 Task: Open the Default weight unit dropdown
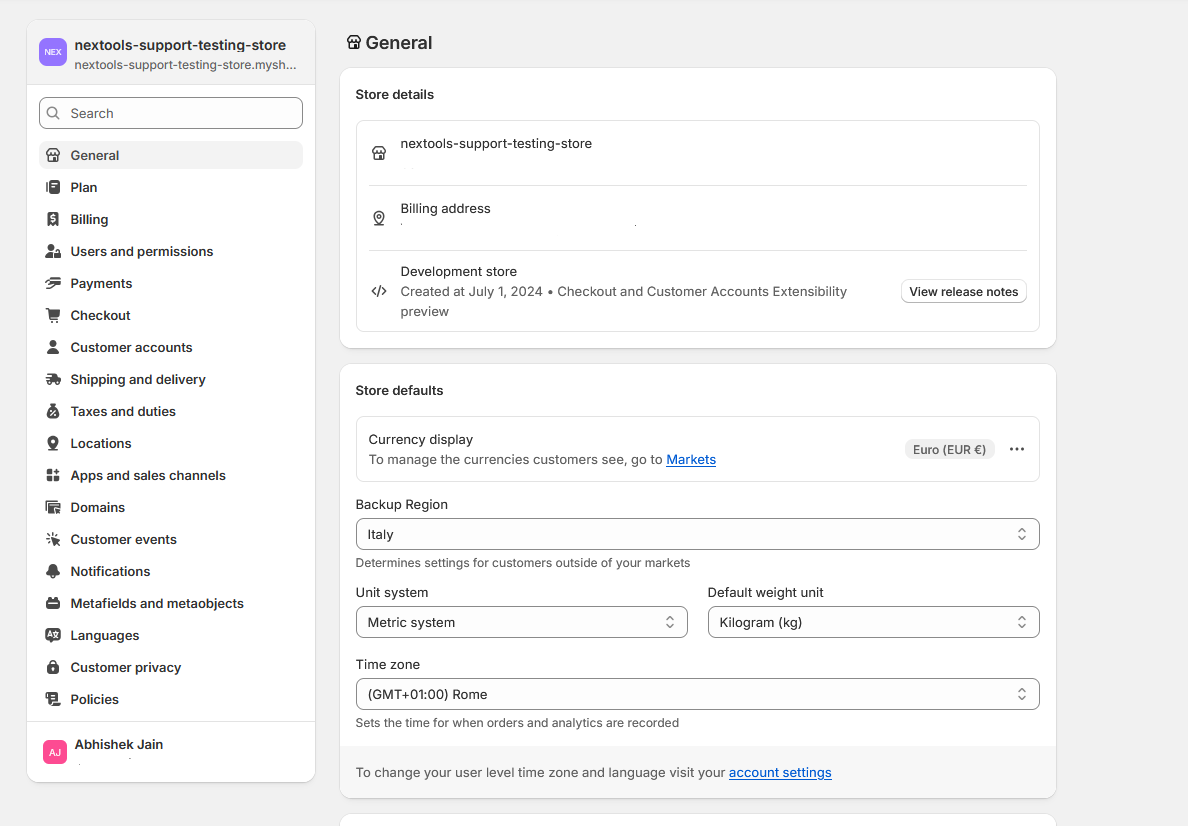873,622
